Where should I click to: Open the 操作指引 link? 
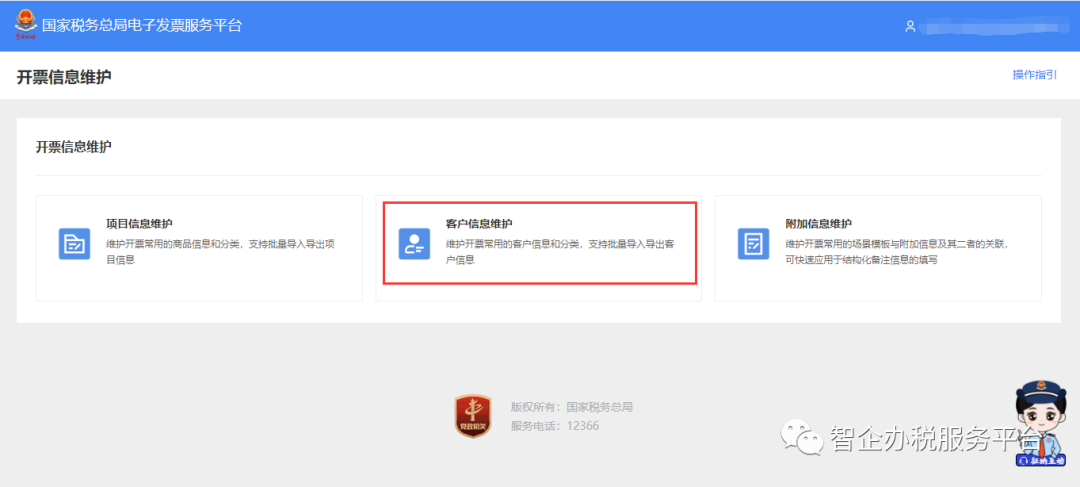point(1035,75)
